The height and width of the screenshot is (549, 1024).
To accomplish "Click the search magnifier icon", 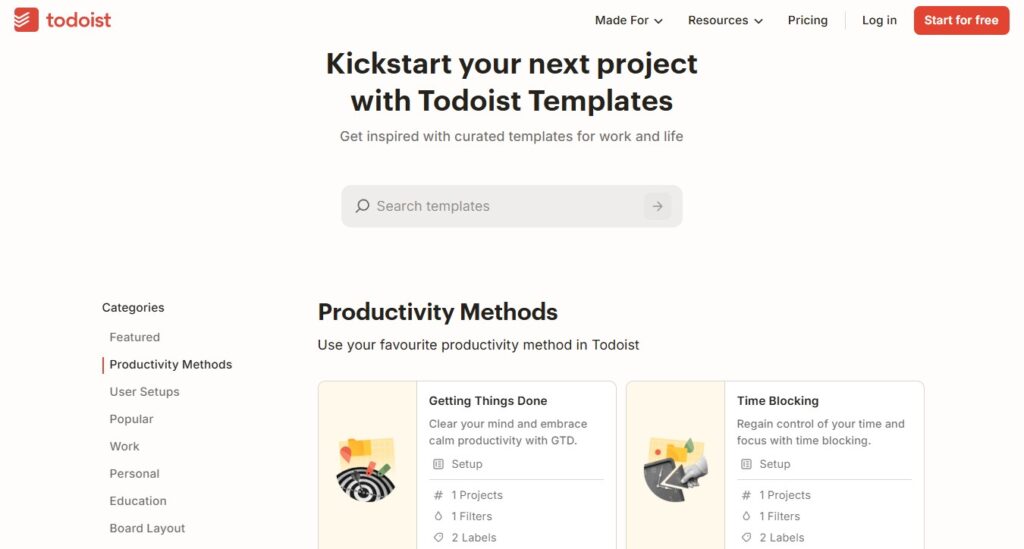I will point(362,206).
